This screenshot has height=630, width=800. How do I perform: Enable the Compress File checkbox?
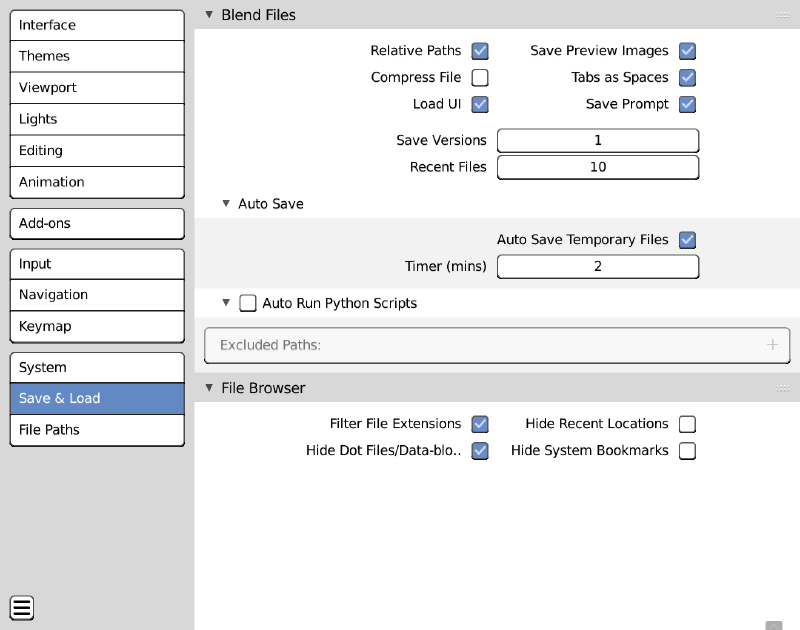pos(480,78)
